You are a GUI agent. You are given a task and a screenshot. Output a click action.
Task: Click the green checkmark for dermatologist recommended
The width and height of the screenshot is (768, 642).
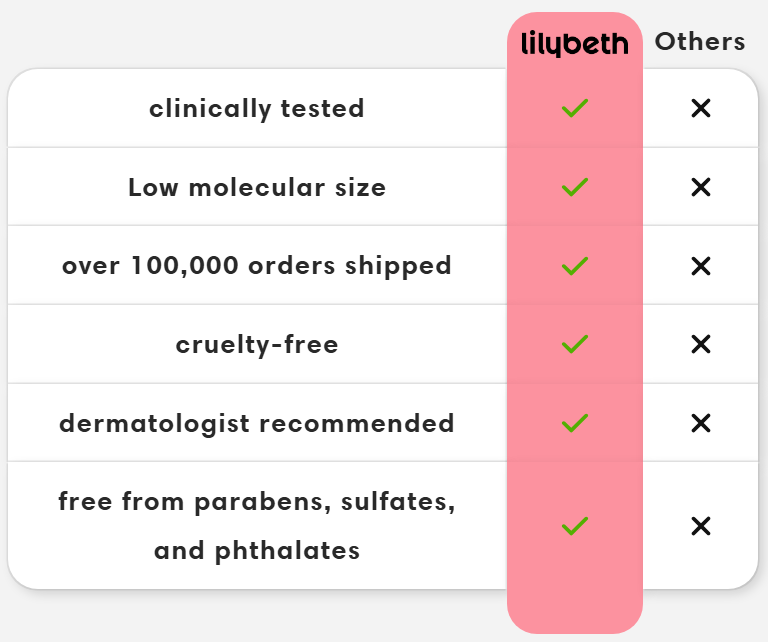[575, 423]
